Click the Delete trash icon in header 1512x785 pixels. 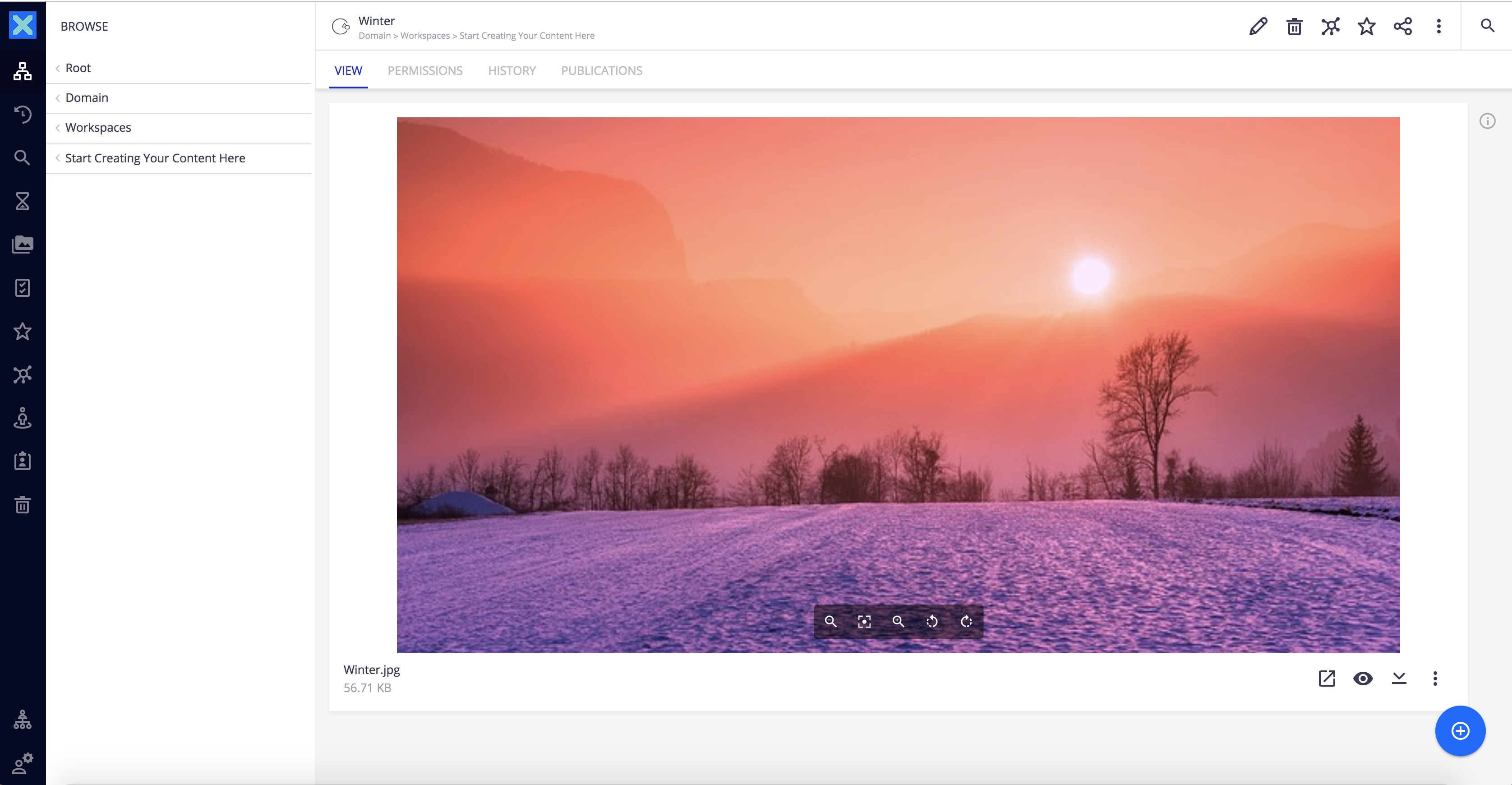(1294, 27)
